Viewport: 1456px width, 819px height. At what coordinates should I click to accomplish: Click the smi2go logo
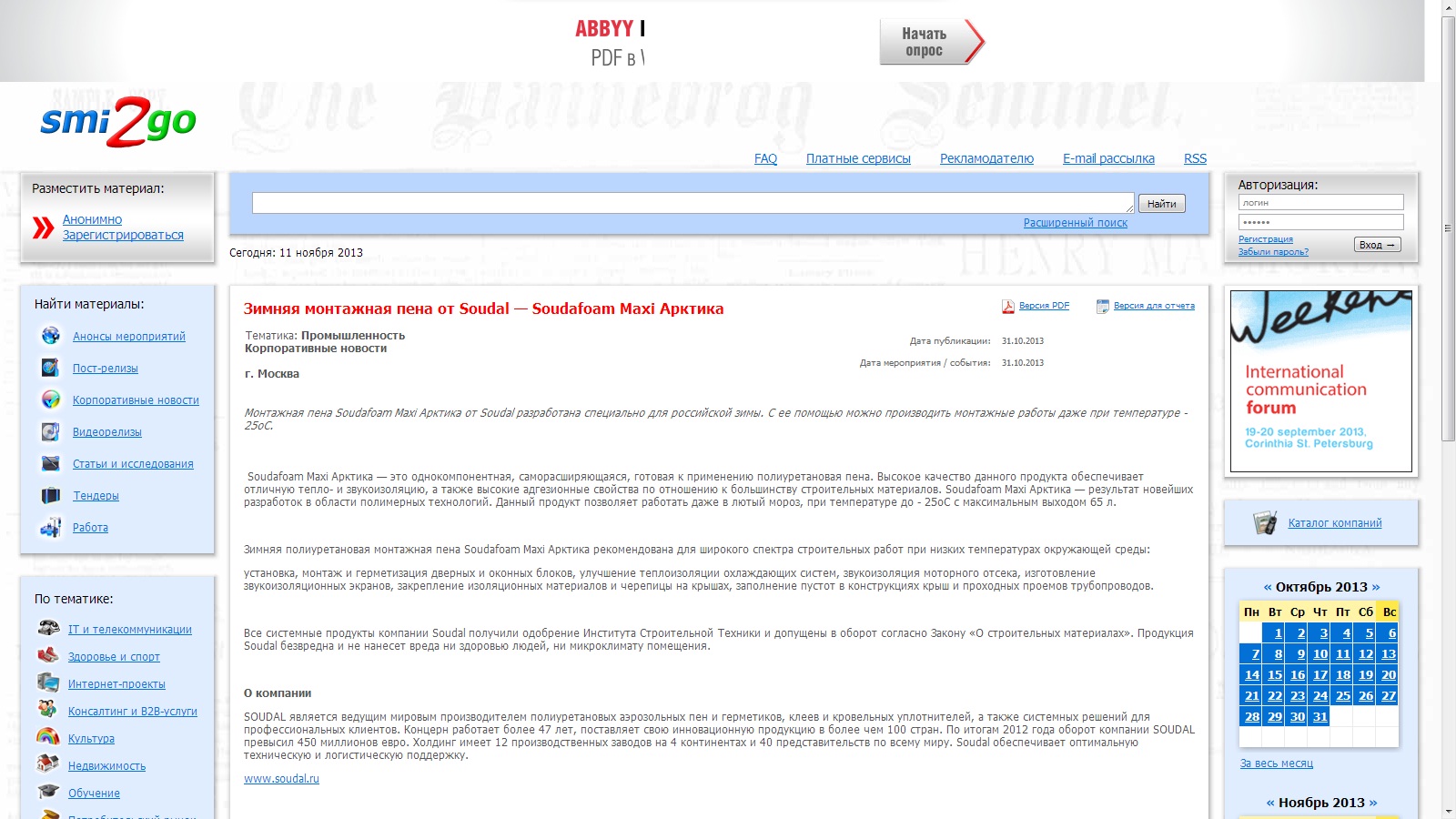[118, 121]
